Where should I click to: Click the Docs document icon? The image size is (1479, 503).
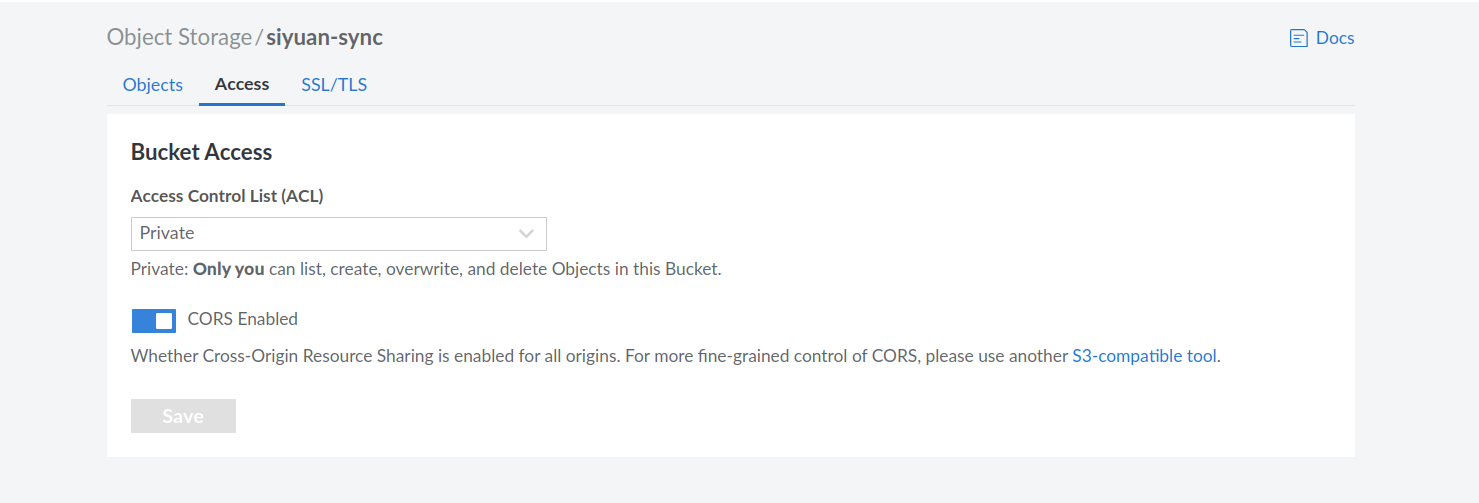[1299, 39]
